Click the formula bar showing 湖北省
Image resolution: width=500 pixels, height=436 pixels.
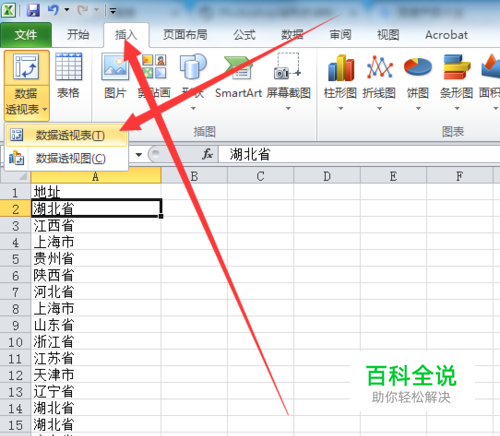coord(359,155)
